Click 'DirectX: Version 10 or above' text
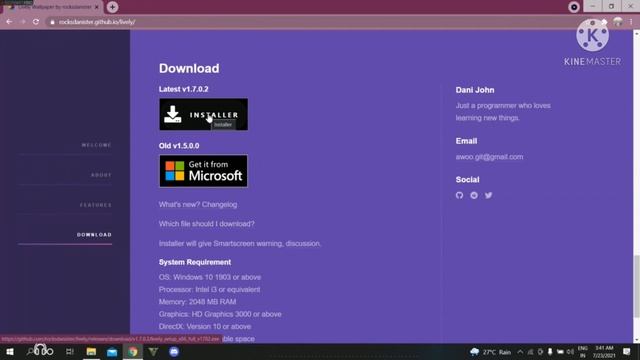640x360 pixels. (x=205, y=327)
